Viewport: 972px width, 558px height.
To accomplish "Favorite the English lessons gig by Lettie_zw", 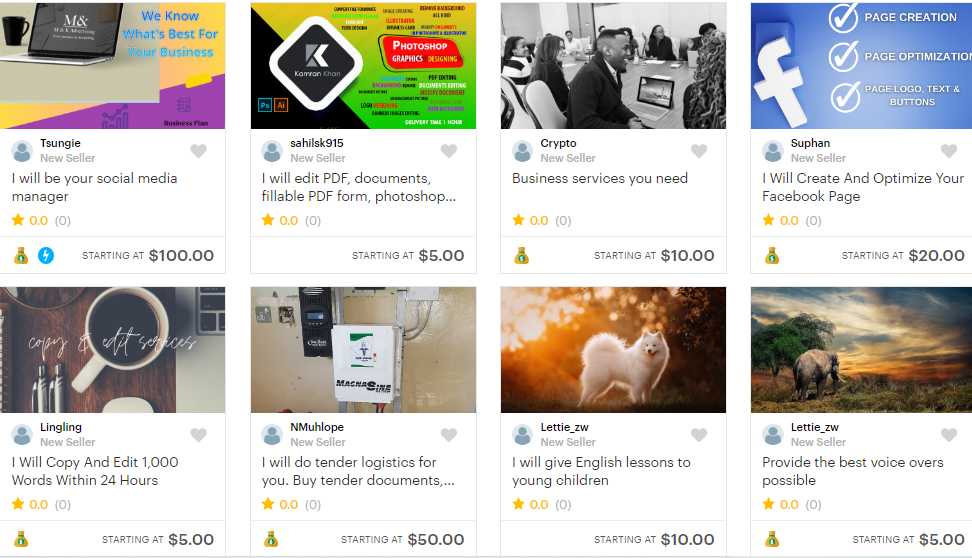I will tap(699, 435).
